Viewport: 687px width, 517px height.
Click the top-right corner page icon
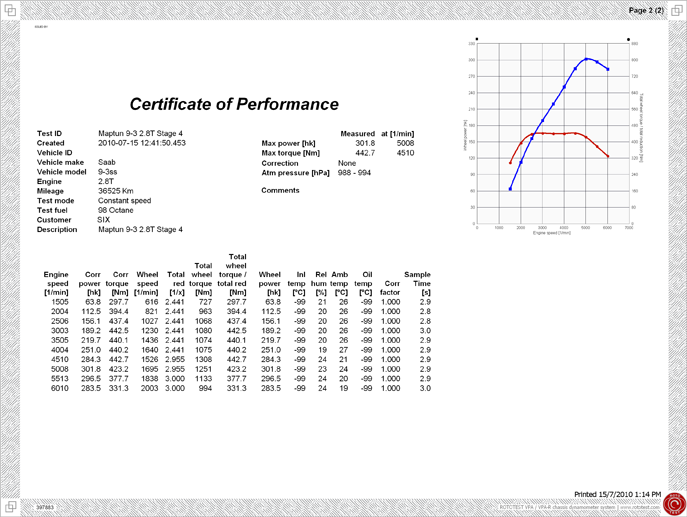coord(676,10)
